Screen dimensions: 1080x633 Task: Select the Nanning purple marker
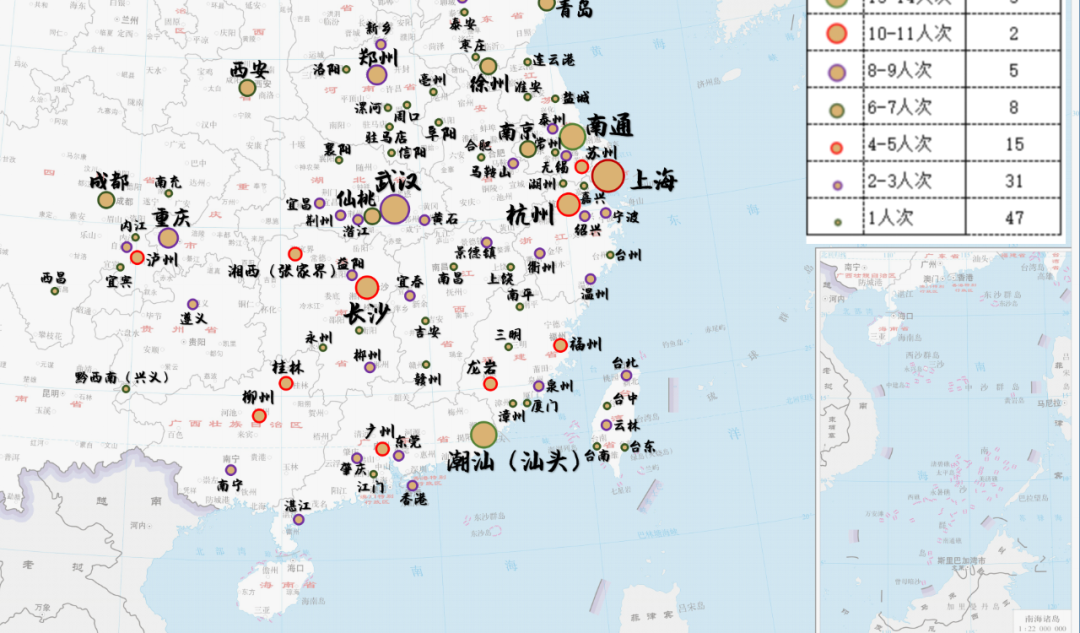point(231,470)
